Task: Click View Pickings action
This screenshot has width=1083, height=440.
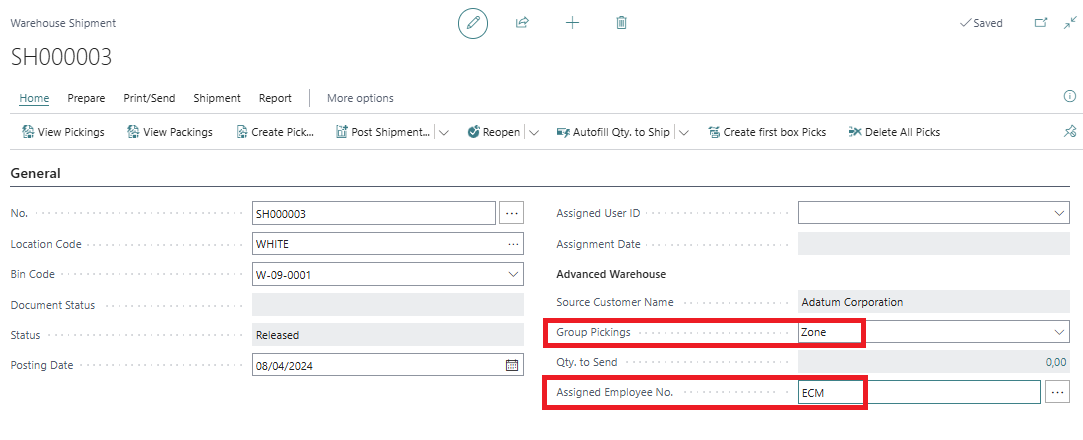Action: [x=64, y=132]
